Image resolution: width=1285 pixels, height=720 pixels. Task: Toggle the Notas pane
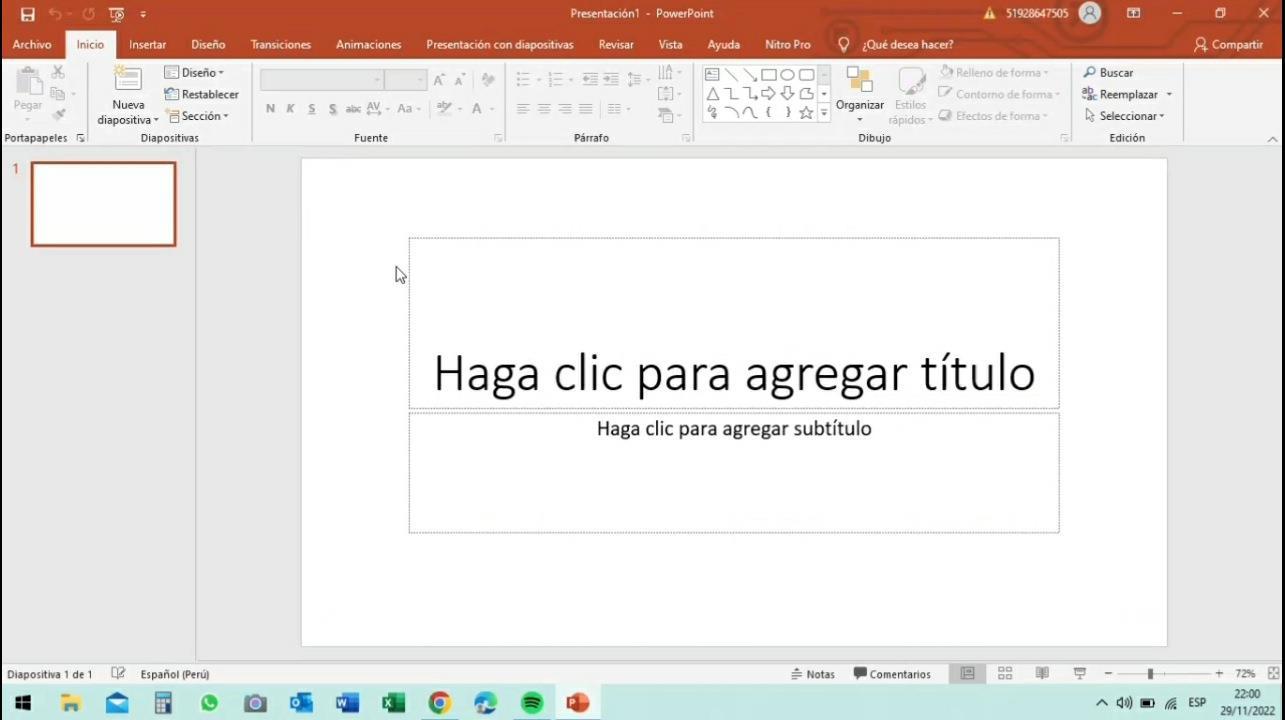tap(812, 674)
